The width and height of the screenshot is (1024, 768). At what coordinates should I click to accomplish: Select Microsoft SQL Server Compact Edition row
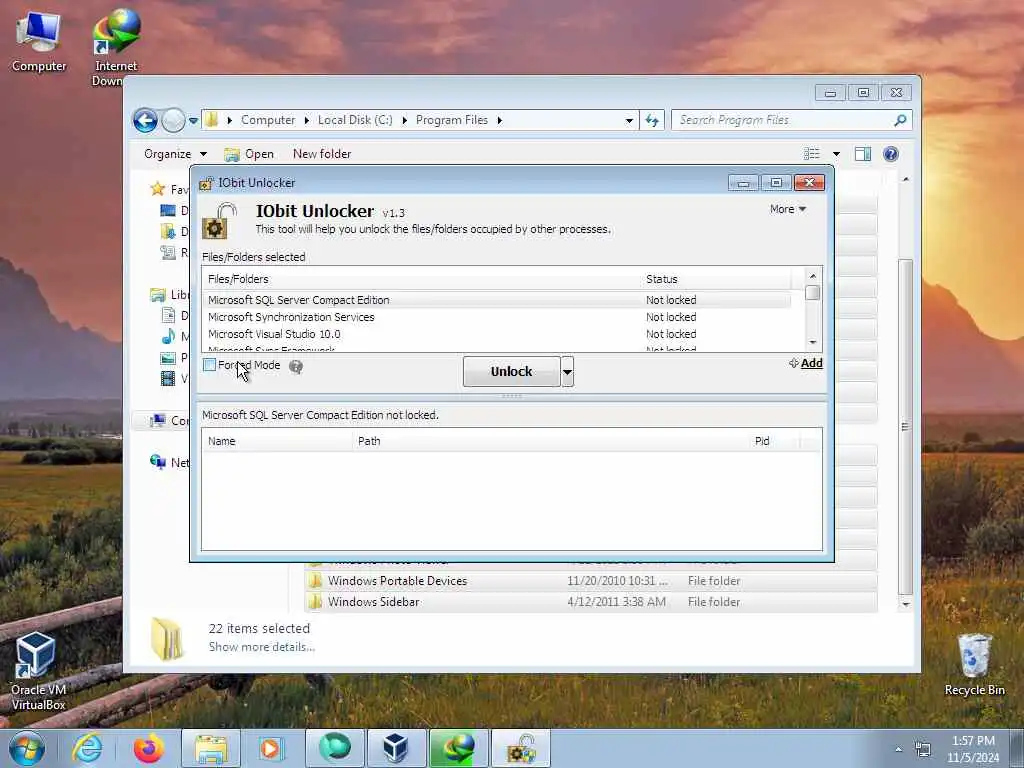[x=496, y=300]
